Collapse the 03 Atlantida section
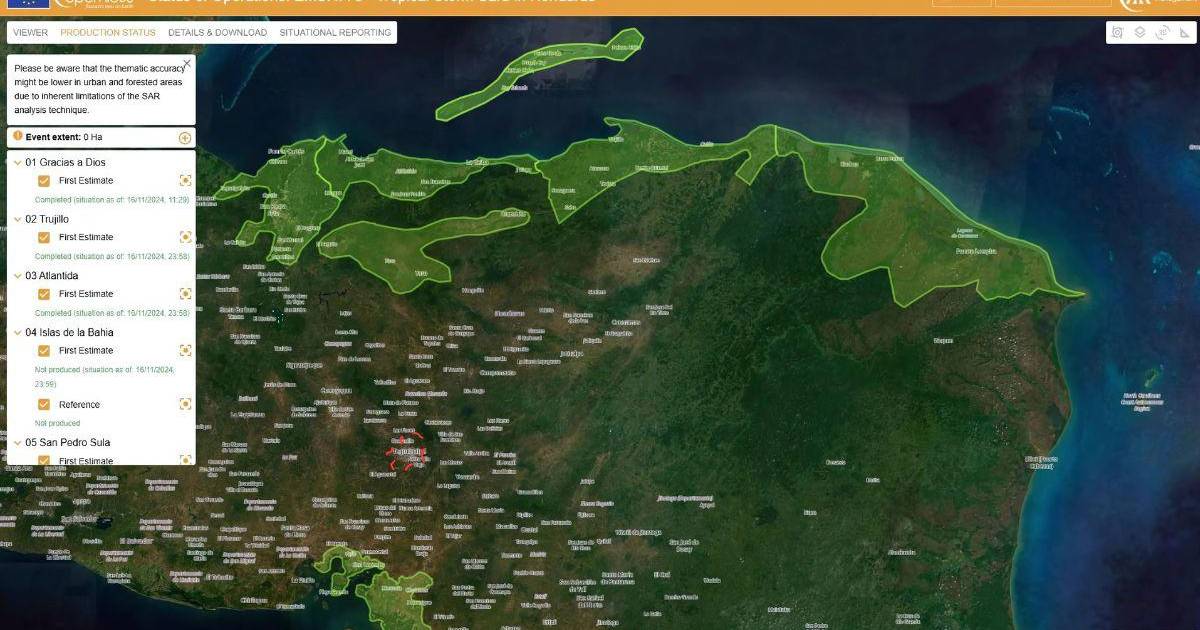1200x630 pixels. 18,275
